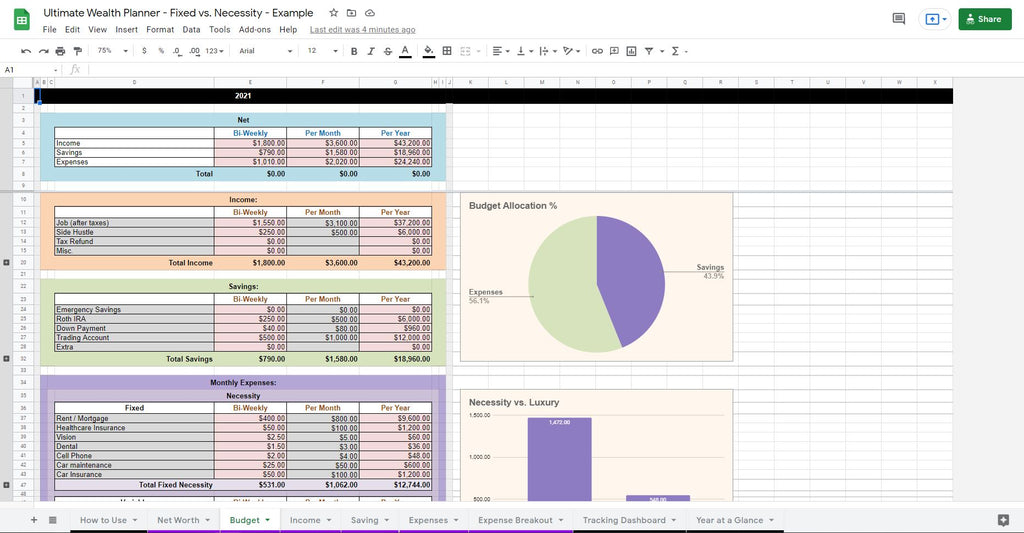Click the green Share button

click(x=985, y=19)
